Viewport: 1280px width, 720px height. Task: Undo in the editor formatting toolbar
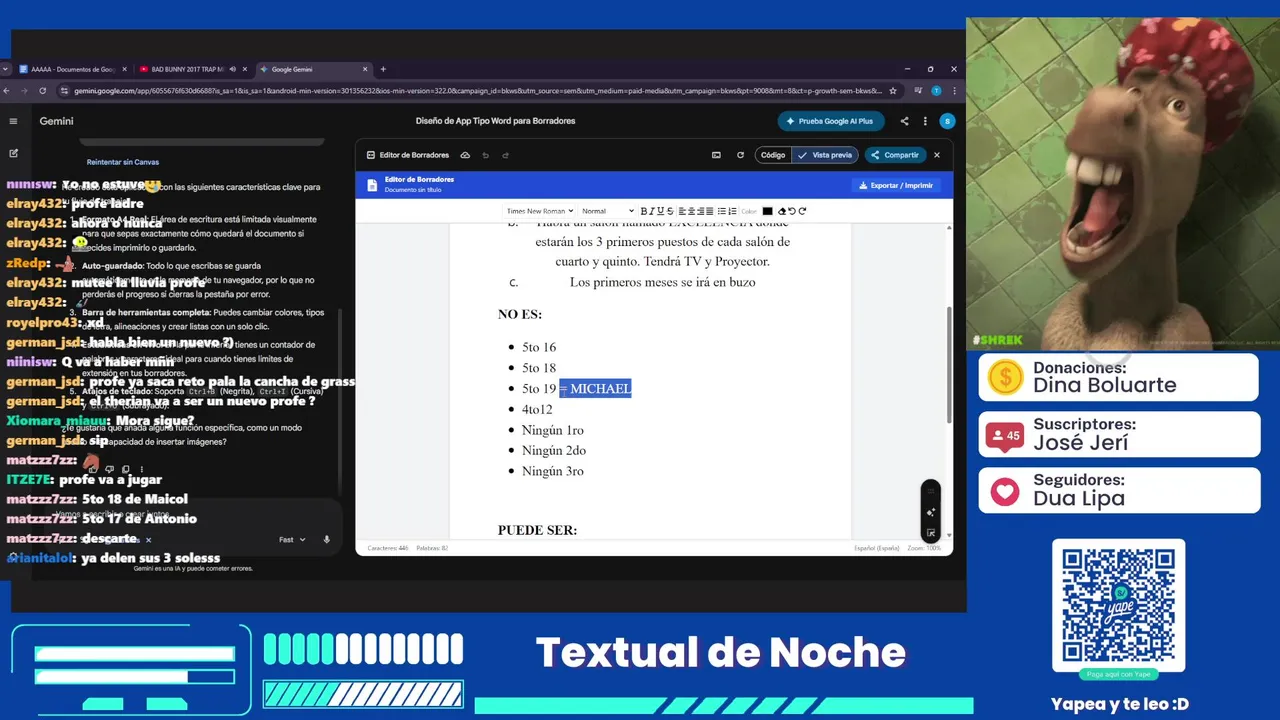pos(791,211)
